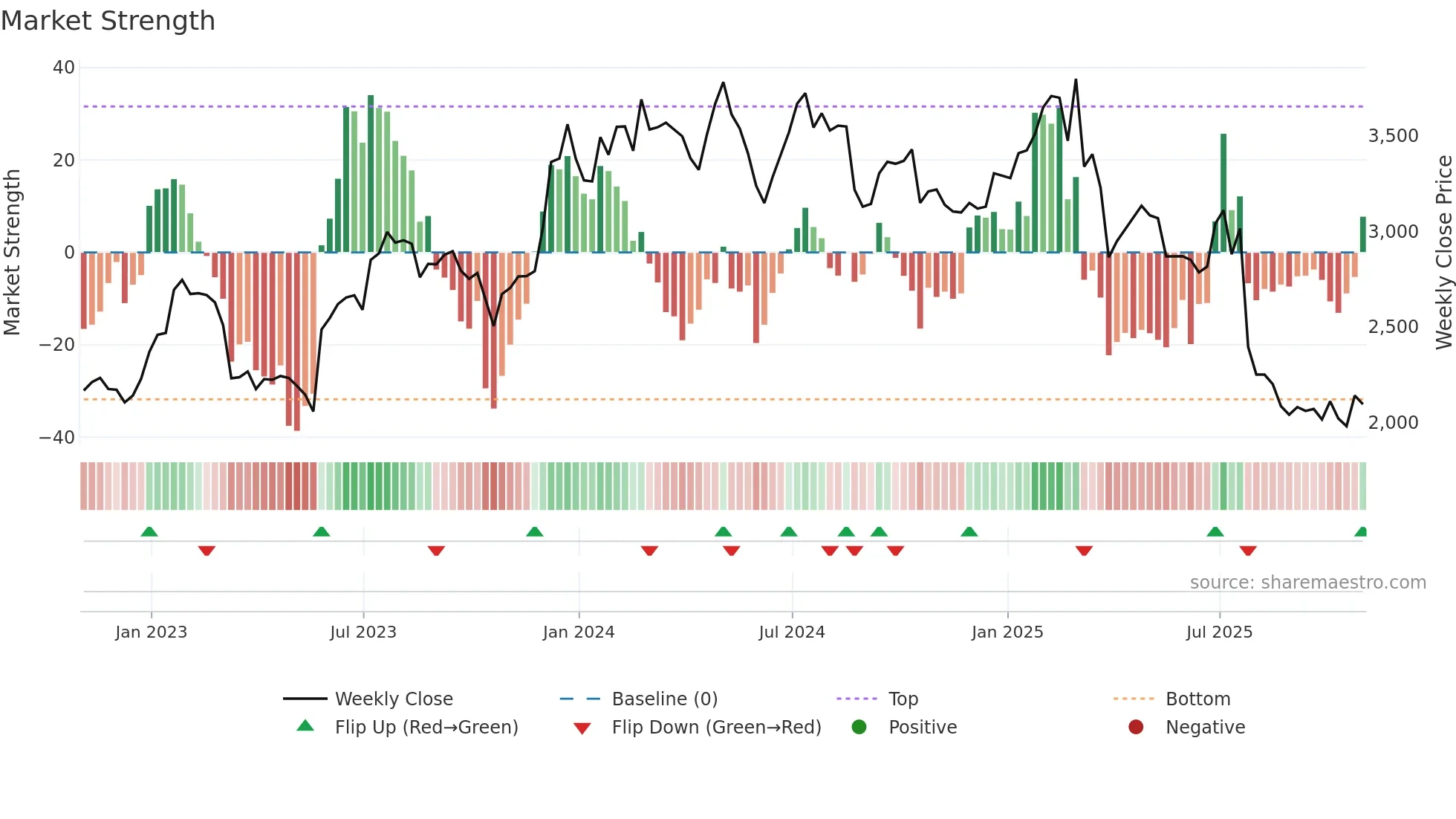Click the Positive green circle legend icon
Image resolution: width=1456 pixels, height=819 pixels.
click(859, 727)
